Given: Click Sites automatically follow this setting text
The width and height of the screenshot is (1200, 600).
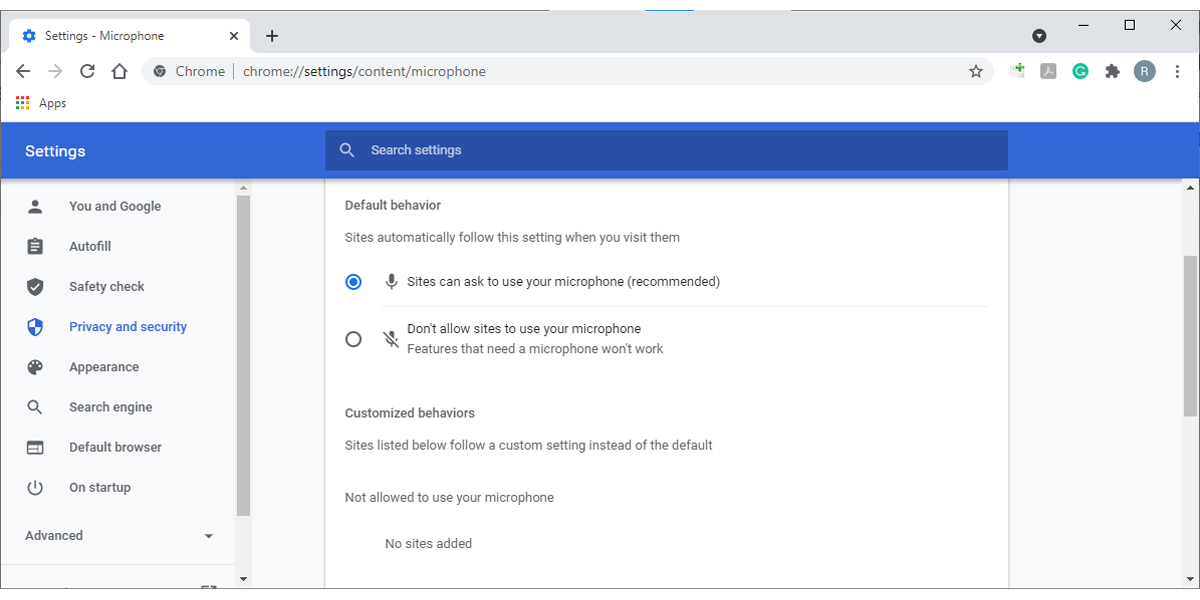Looking at the screenshot, I should [x=512, y=238].
